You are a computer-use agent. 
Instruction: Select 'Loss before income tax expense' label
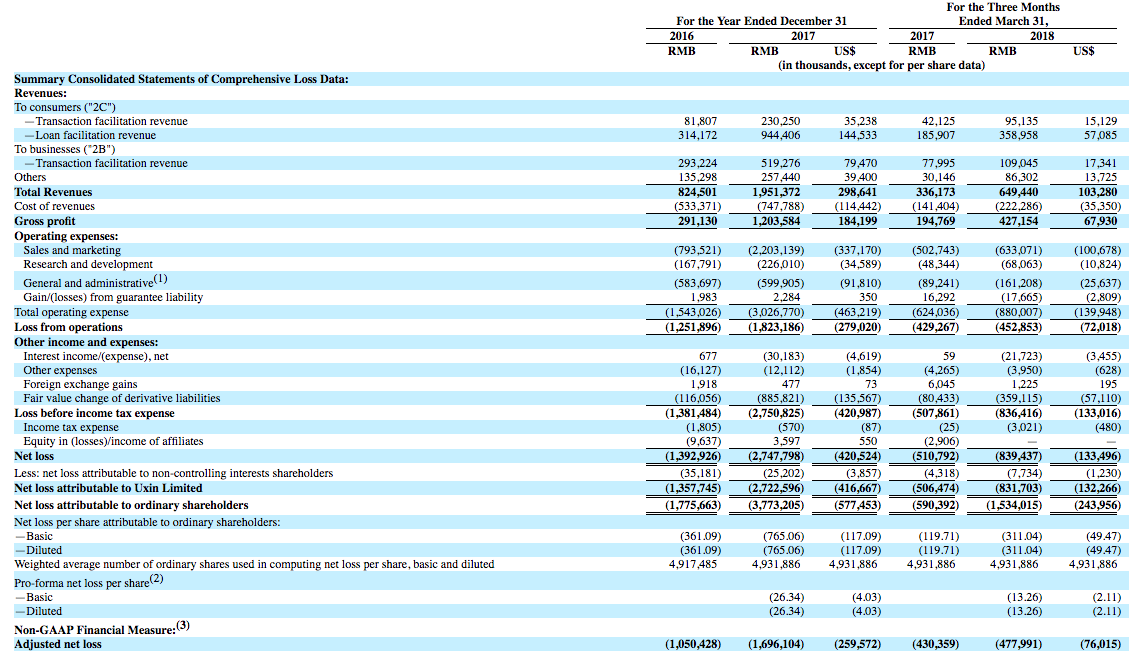(94, 413)
